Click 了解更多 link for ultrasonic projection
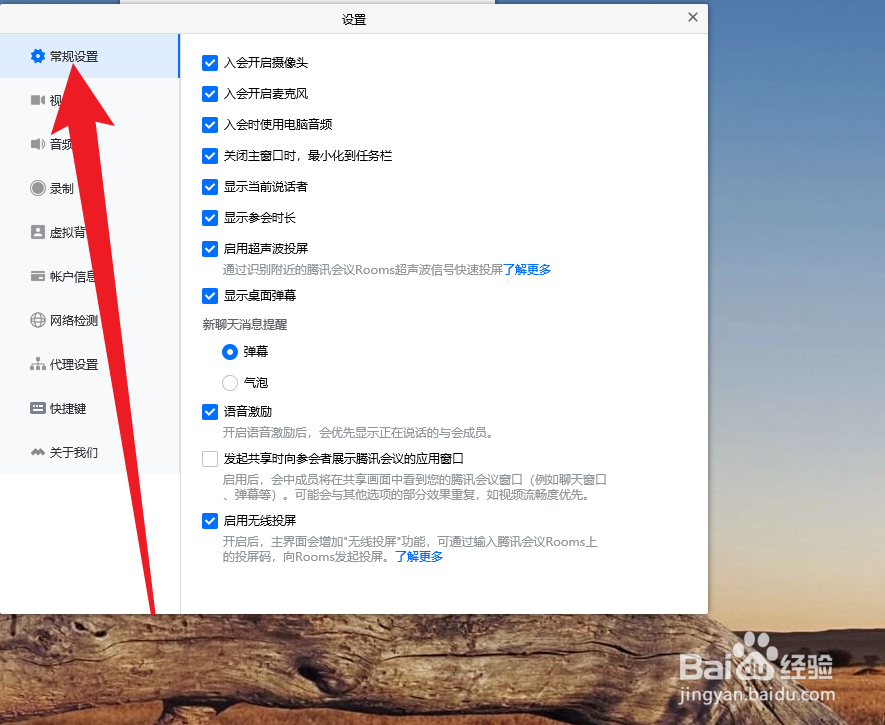885x725 pixels. point(528,269)
